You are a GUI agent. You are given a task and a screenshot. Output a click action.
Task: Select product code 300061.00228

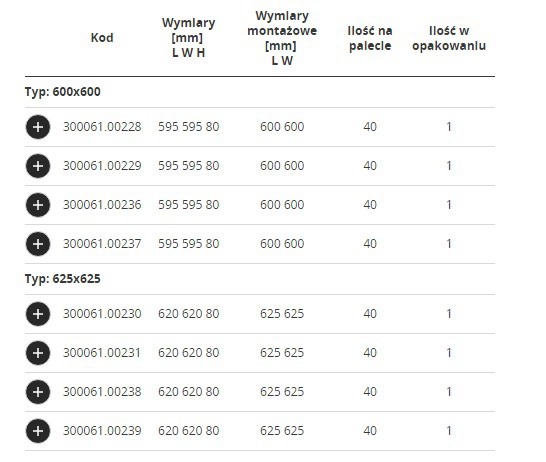tap(102, 127)
